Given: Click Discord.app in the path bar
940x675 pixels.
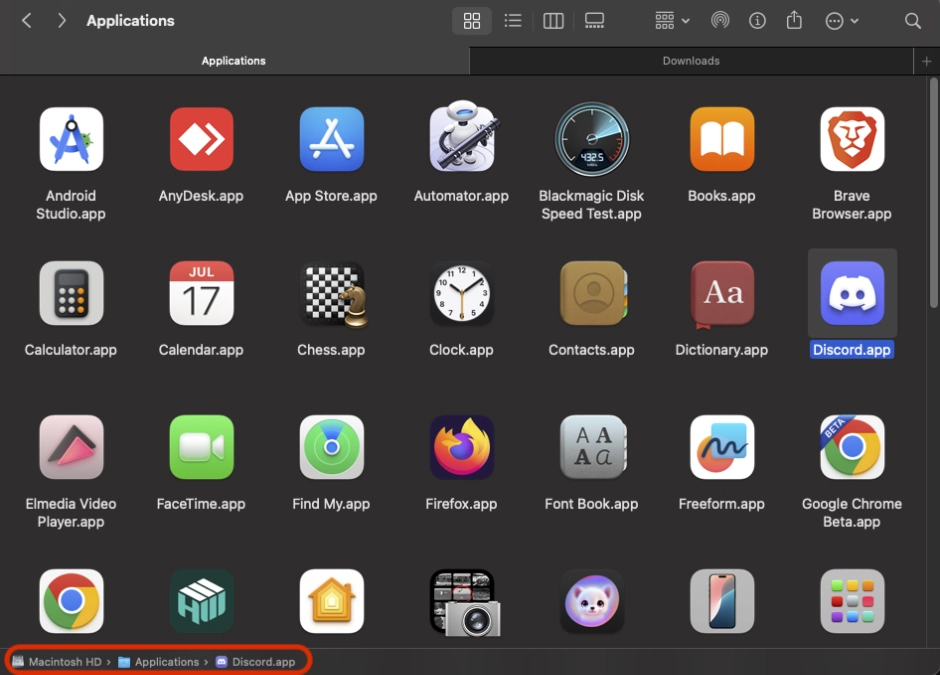Looking at the screenshot, I should [x=256, y=662].
